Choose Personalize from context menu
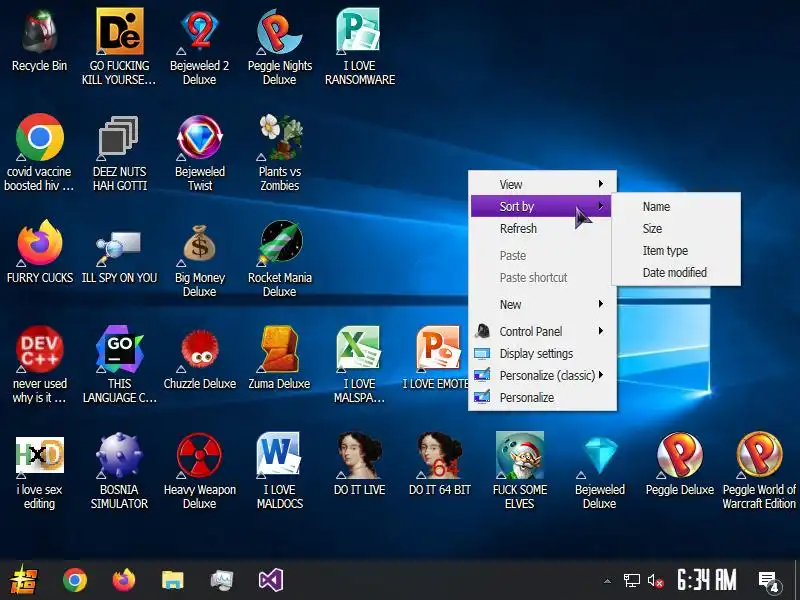The height and width of the screenshot is (600, 800). pos(542,397)
